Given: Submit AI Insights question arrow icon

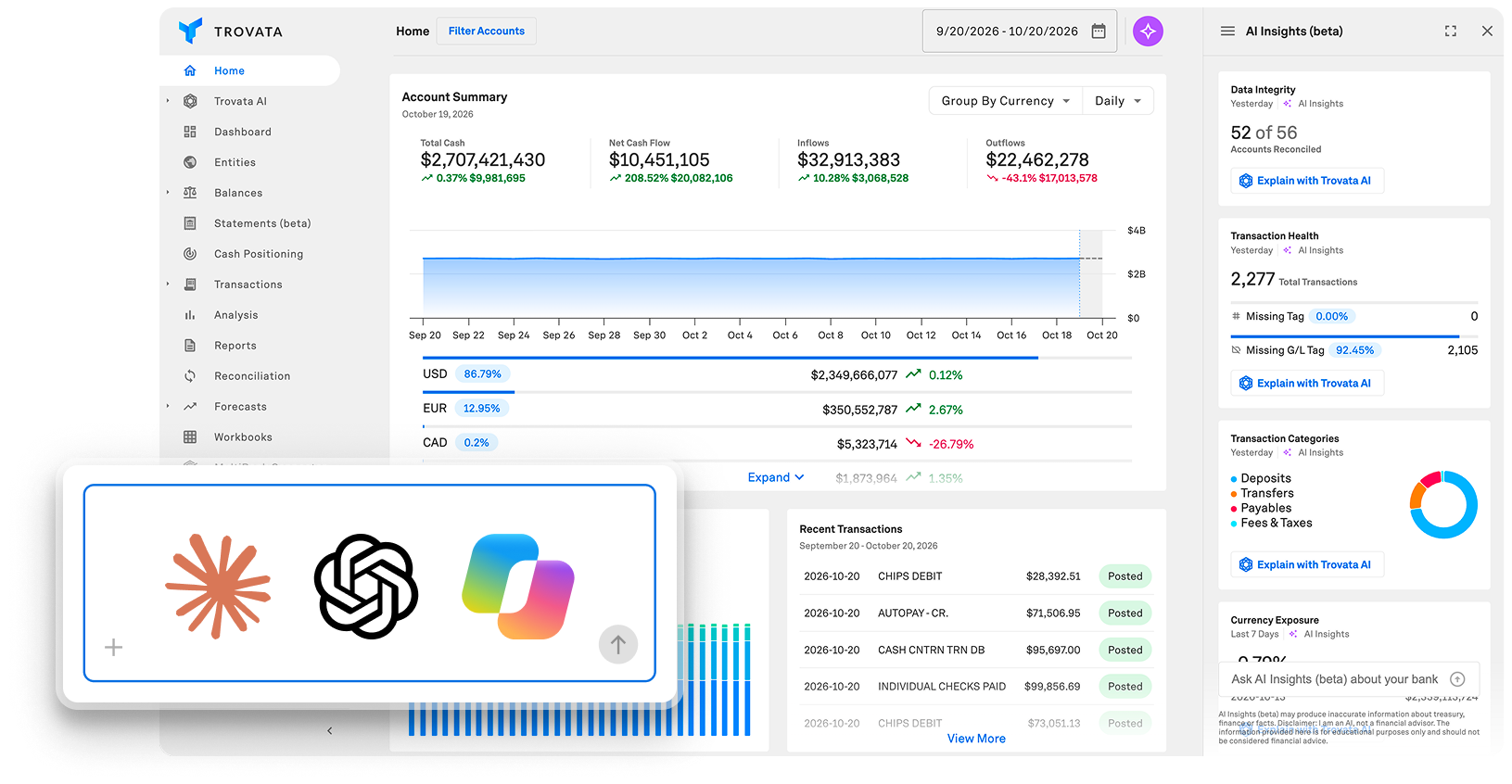Looking at the screenshot, I should click(1457, 679).
